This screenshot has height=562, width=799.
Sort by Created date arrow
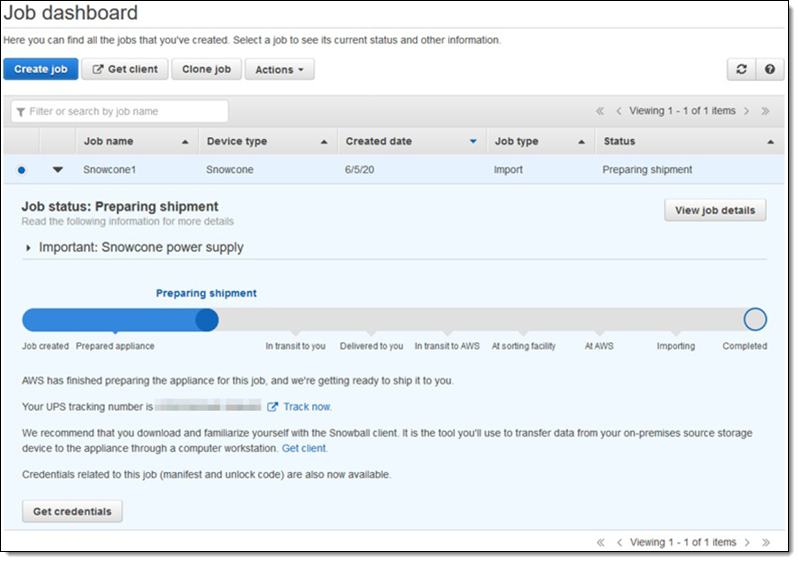click(x=473, y=142)
